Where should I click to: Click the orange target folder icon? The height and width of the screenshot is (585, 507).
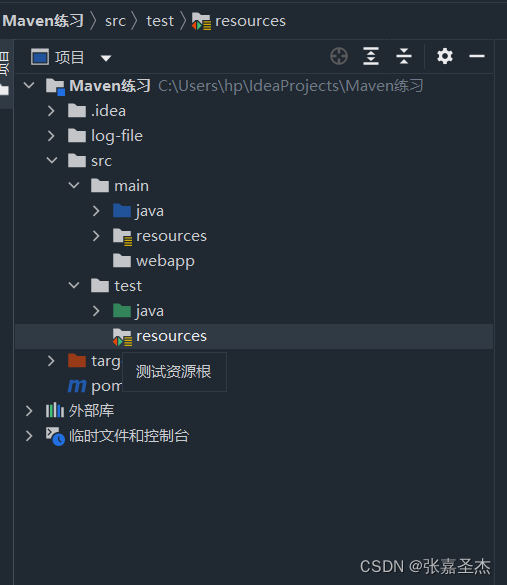pyautogui.click(x=77, y=361)
